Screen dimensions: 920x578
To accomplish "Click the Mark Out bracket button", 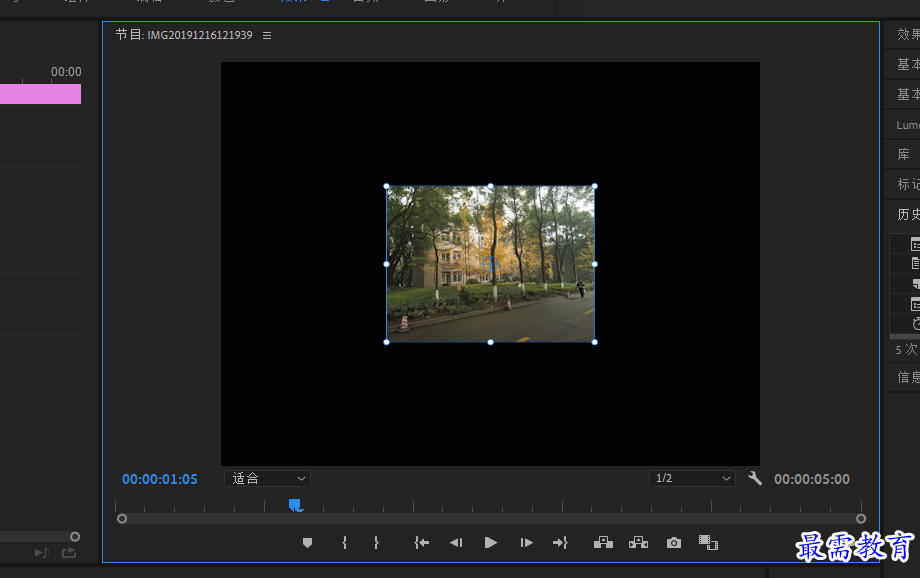I will coord(376,543).
